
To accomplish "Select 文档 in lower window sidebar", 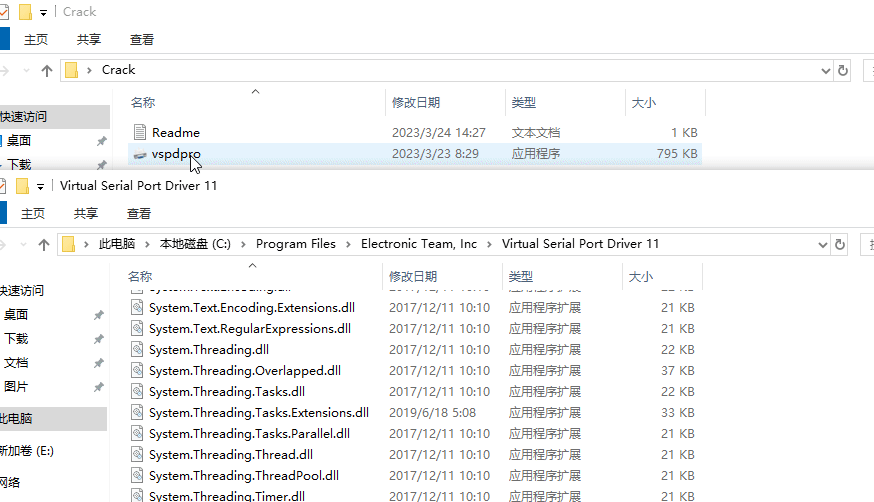I will pyautogui.click(x=16, y=363).
